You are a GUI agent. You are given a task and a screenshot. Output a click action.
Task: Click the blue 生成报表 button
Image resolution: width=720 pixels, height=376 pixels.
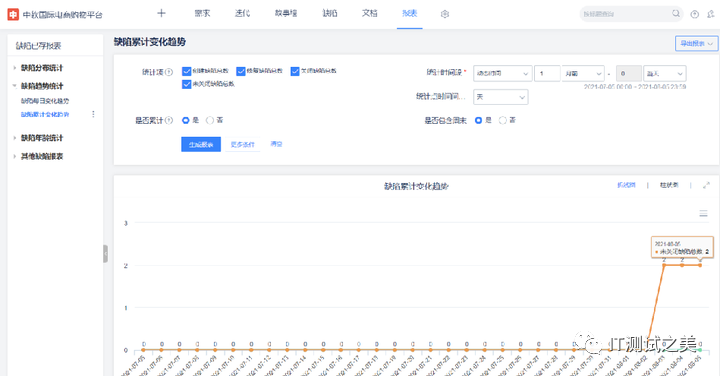[x=201, y=144]
